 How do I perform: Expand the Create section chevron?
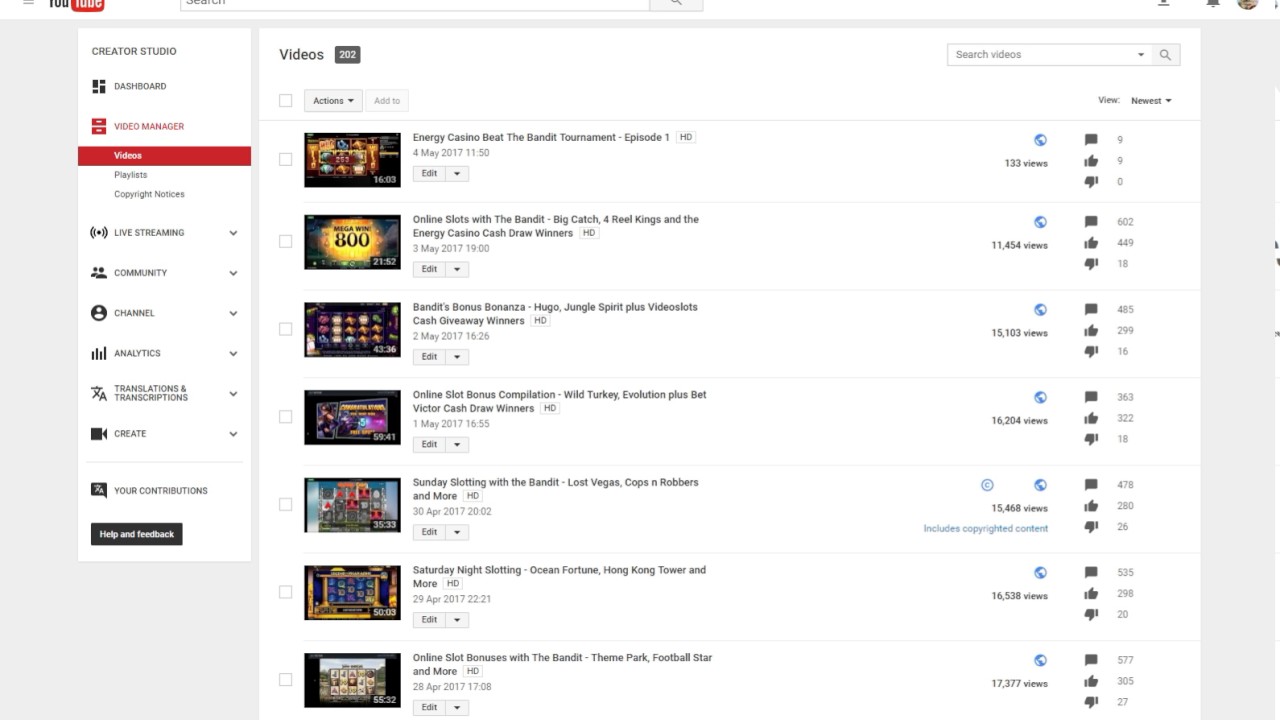pyautogui.click(x=233, y=434)
